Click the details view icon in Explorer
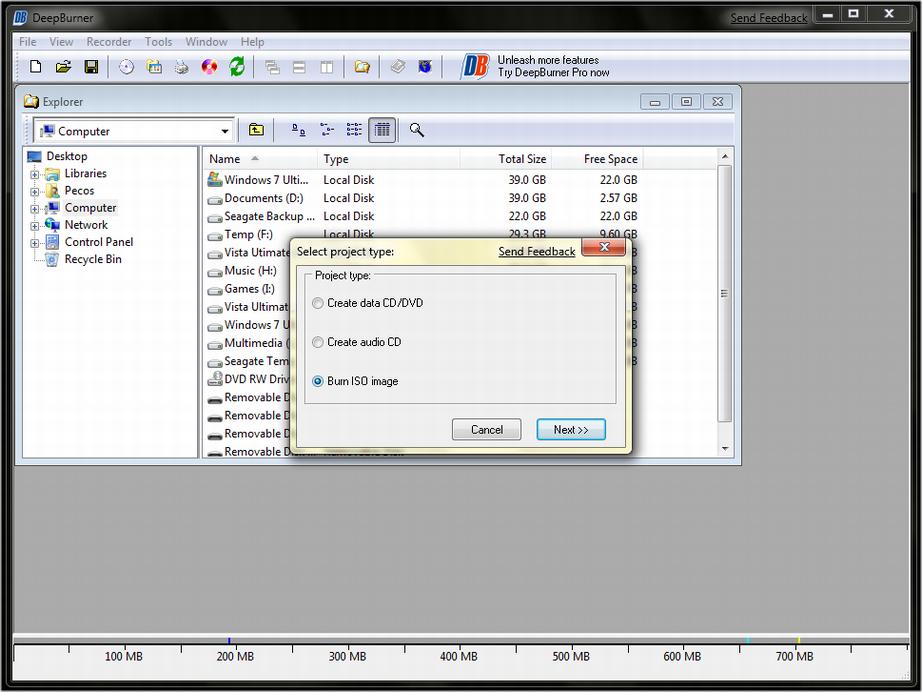922x692 pixels. [382, 130]
